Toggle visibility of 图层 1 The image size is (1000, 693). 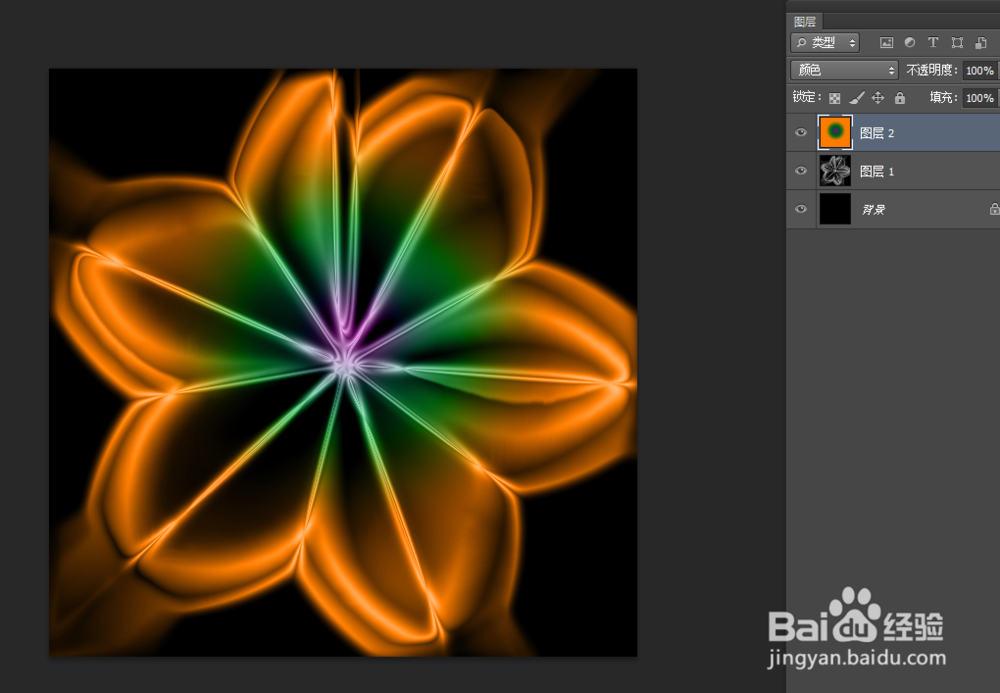800,171
